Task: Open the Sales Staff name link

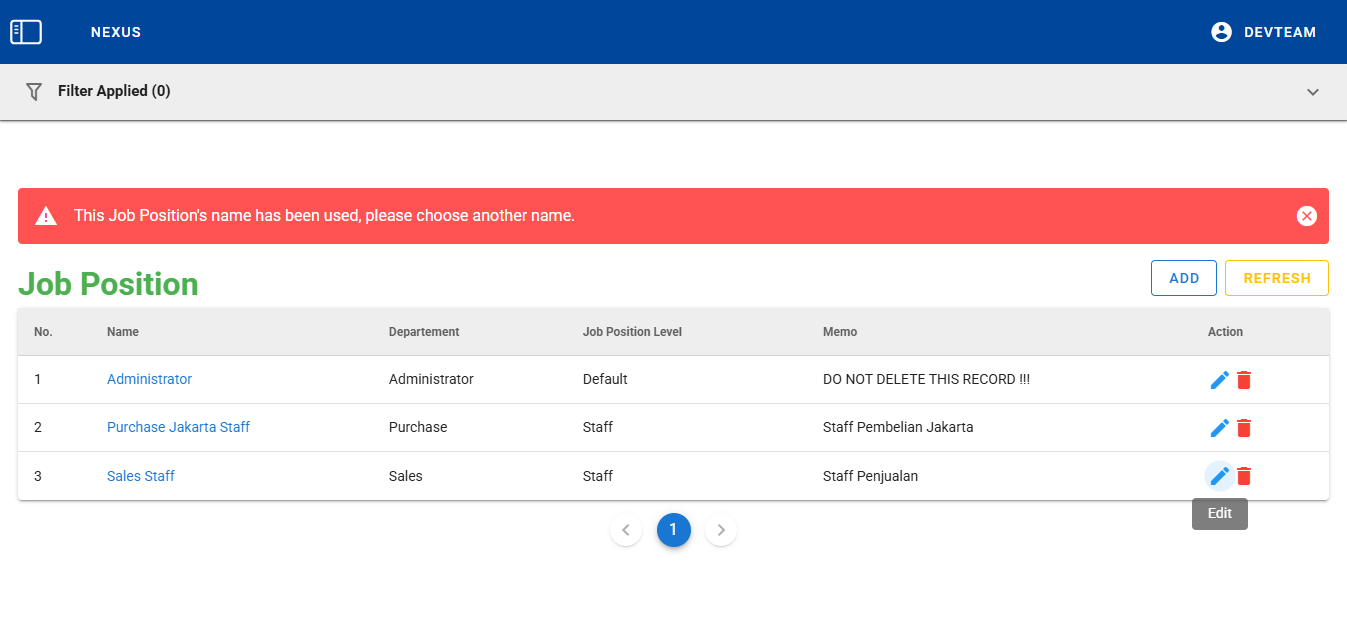Action: pyautogui.click(x=141, y=476)
